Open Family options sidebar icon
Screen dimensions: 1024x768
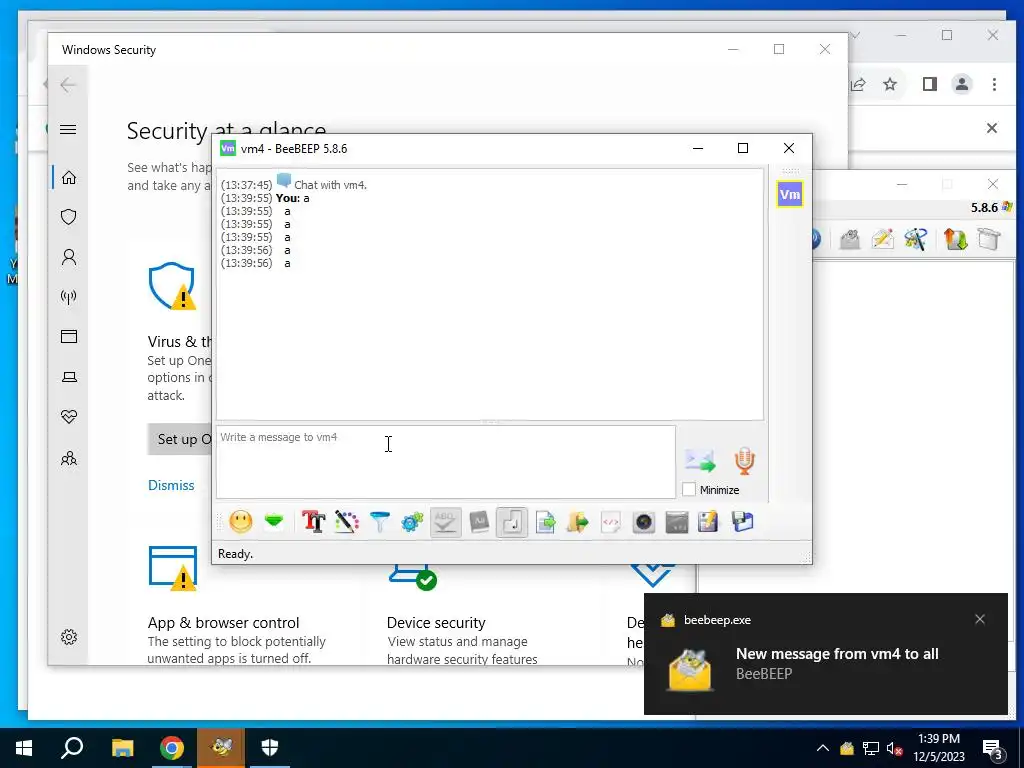coord(69,458)
